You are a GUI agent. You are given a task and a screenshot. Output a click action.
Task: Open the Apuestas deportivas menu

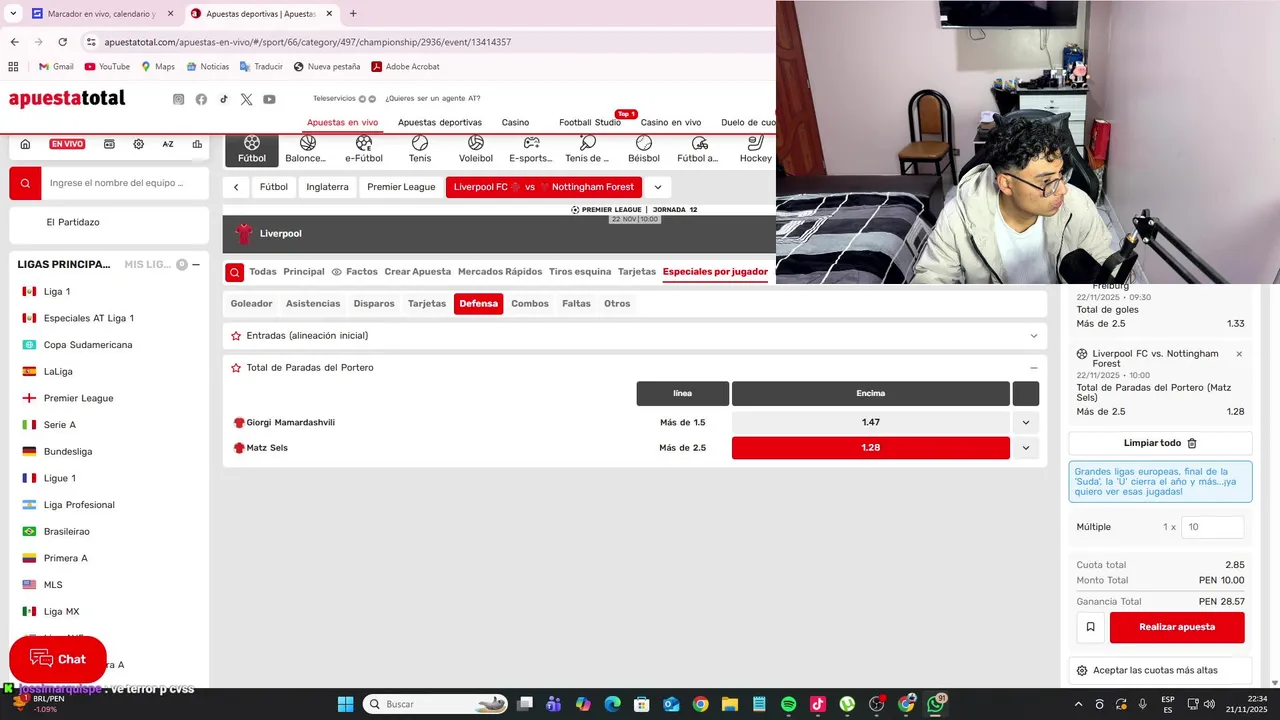[x=440, y=122]
